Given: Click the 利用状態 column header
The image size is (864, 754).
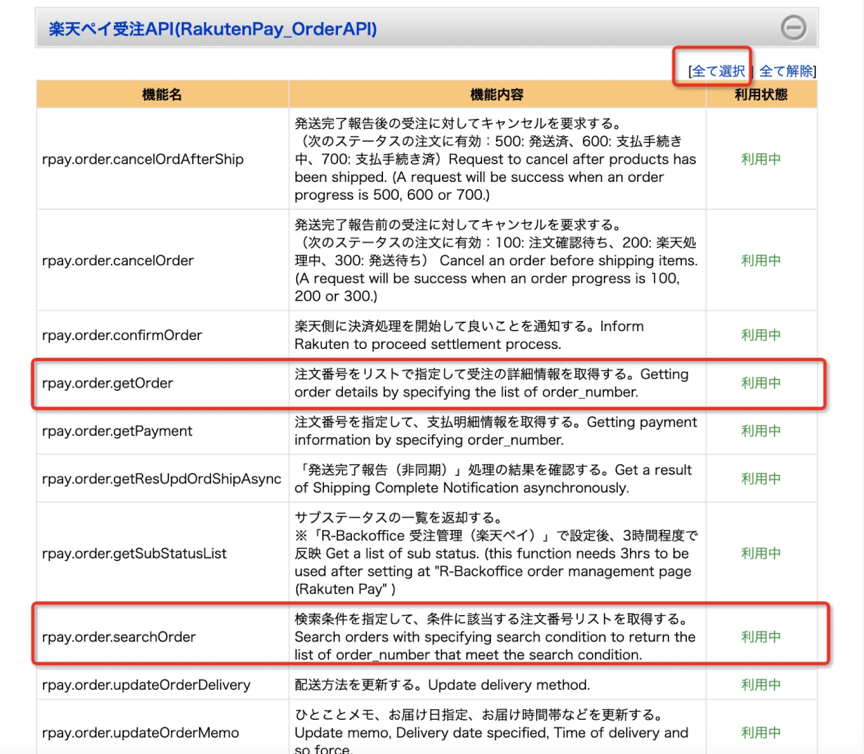Looking at the screenshot, I should click(761, 95).
